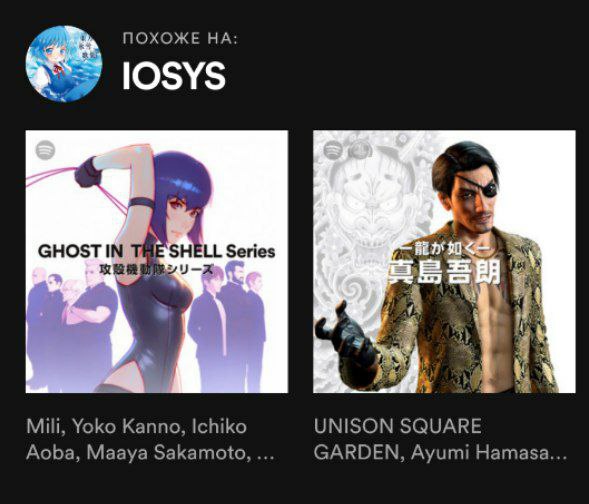Click the 攻殻機動隊シリーズ subtitle
The height and width of the screenshot is (504, 589).
coord(156,269)
